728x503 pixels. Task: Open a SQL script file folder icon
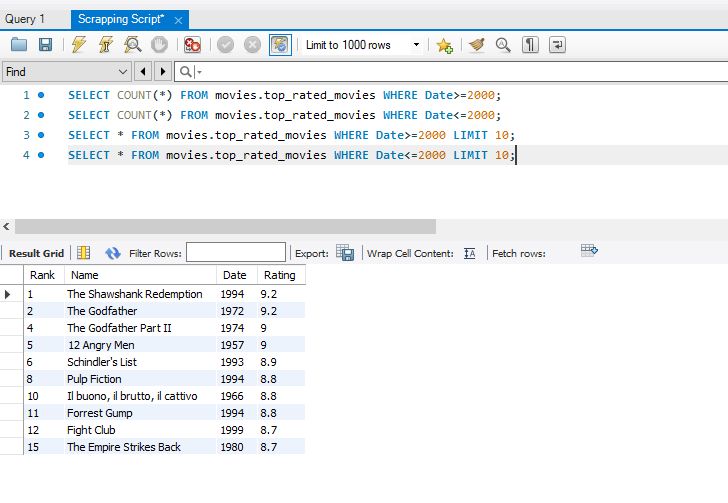(19, 45)
